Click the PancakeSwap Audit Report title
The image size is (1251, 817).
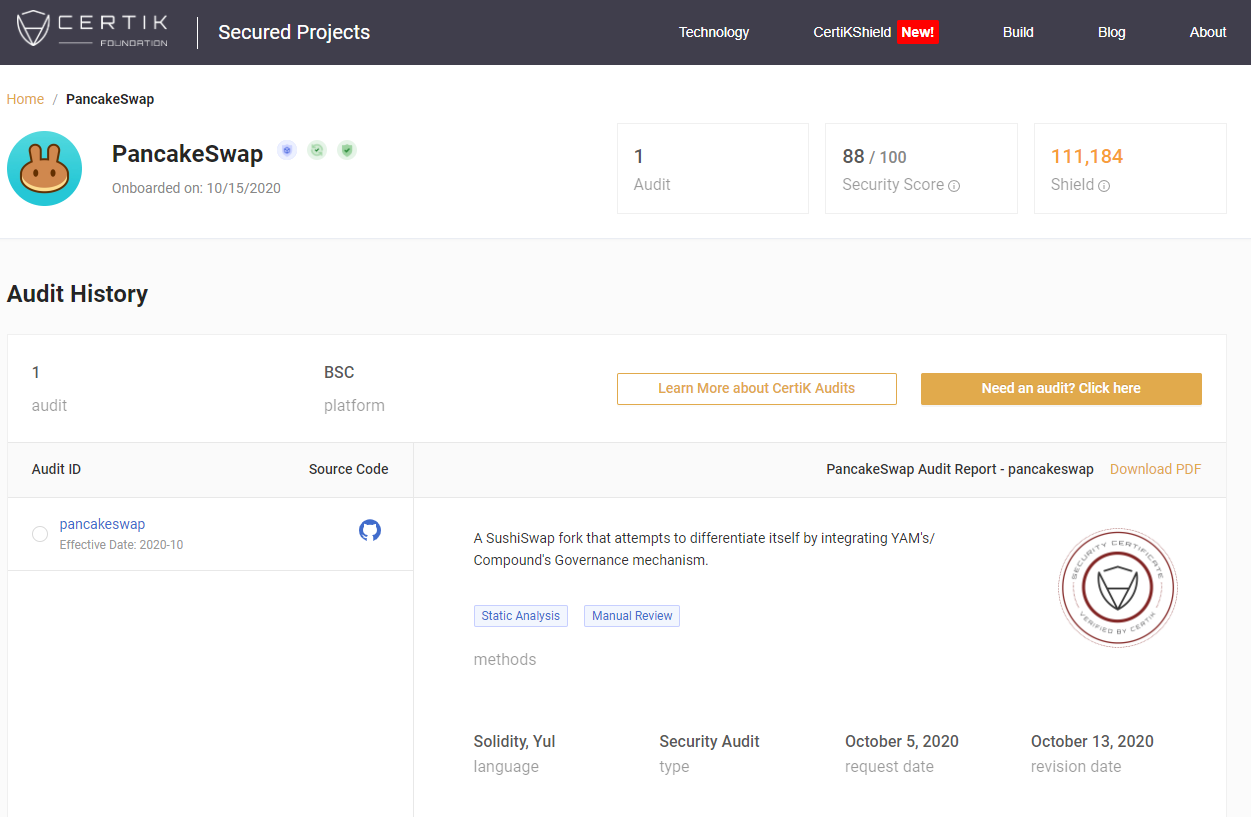tap(960, 469)
